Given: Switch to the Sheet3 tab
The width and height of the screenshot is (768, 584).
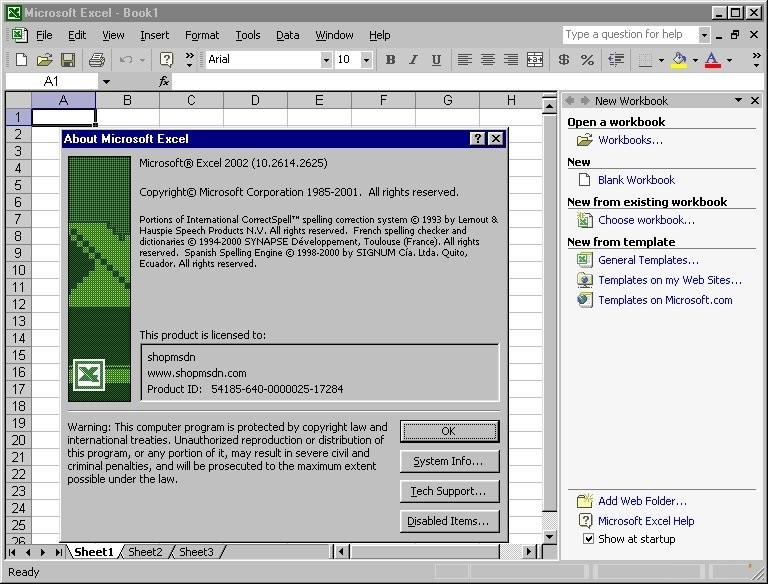Looking at the screenshot, I should point(196,552).
